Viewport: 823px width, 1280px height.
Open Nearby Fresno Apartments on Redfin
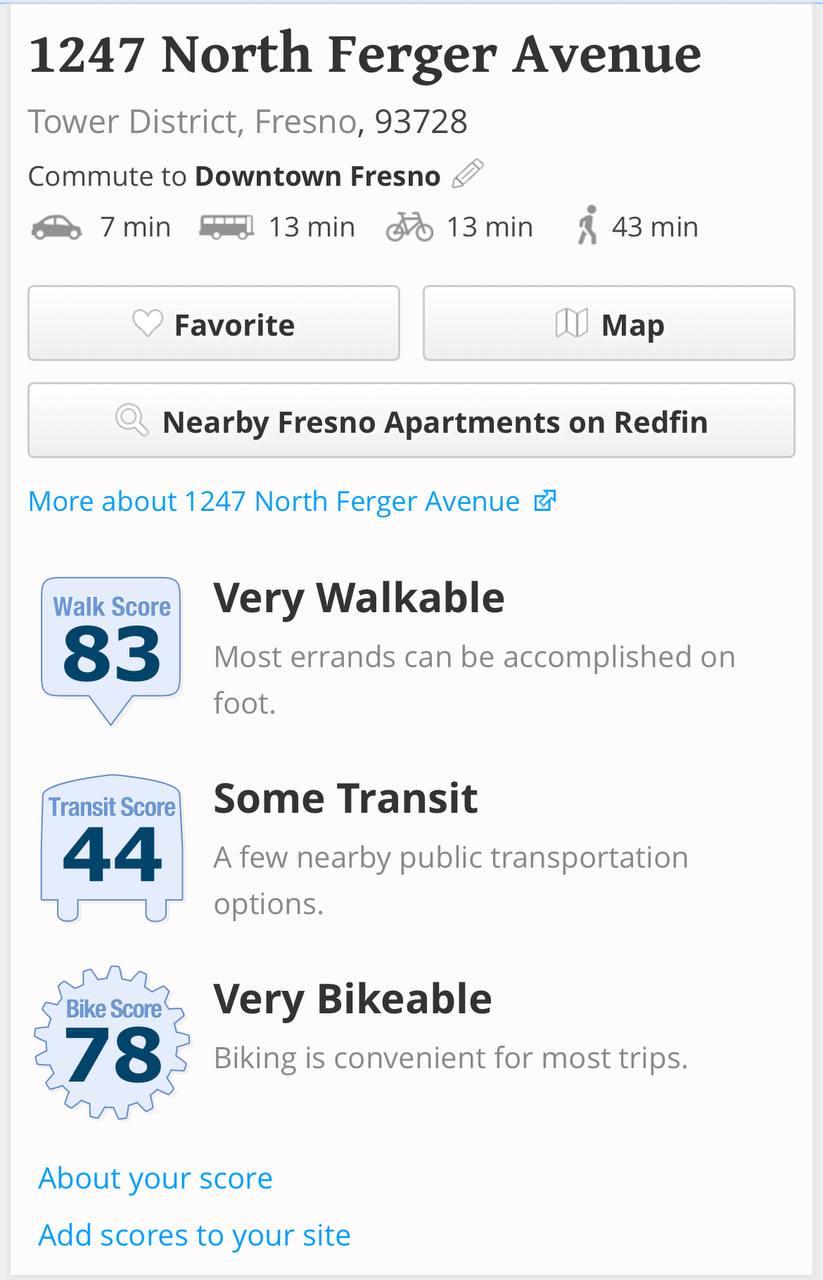411,421
